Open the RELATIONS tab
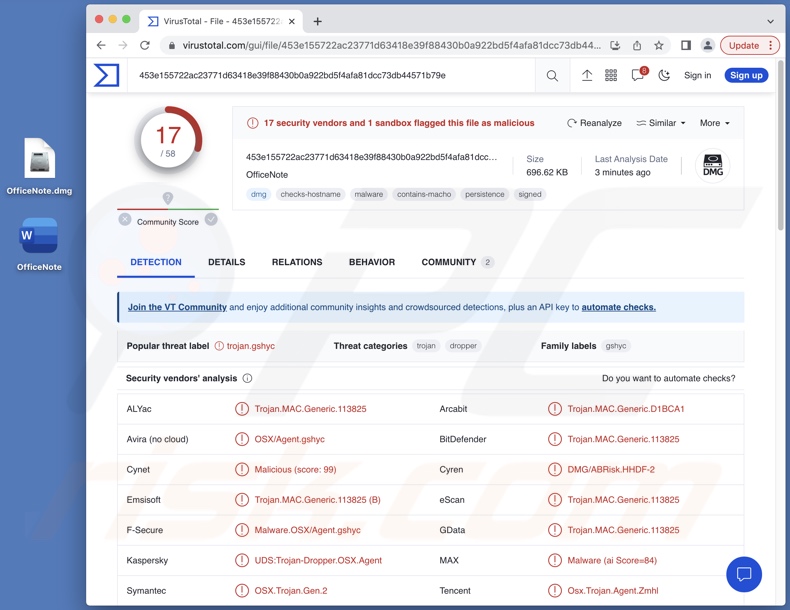This screenshot has width=790, height=610. 297,262
